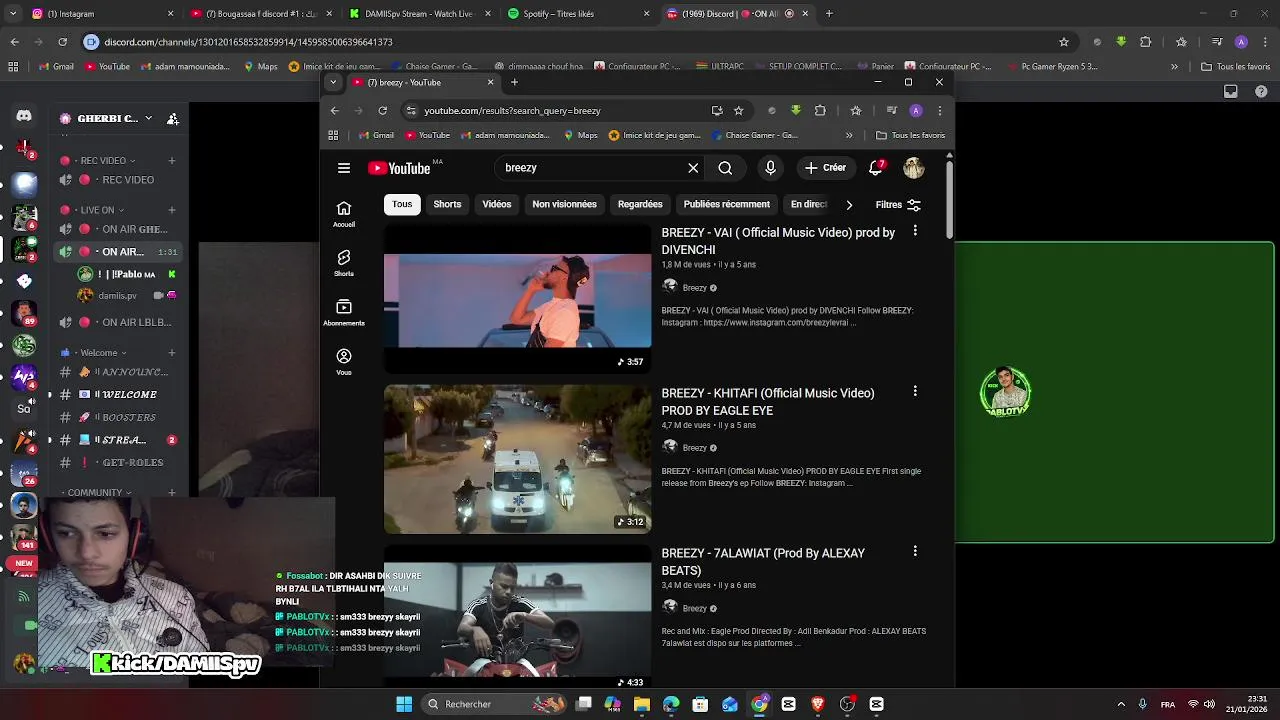Click the YouTube logo
This screenshot has width=1280, height=720.
400,168
